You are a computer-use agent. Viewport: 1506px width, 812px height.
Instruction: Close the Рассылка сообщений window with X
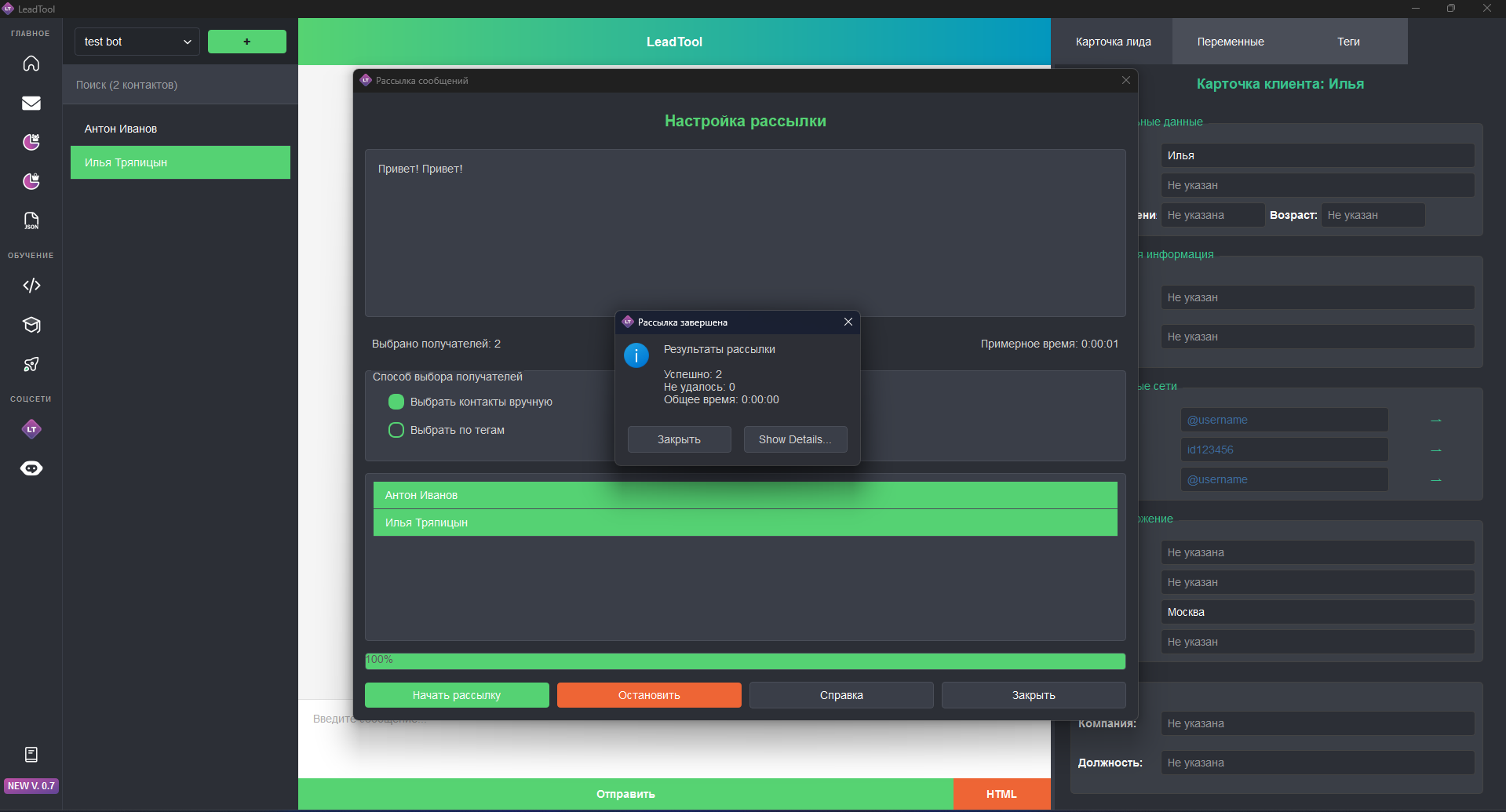tap(1126, 81)
